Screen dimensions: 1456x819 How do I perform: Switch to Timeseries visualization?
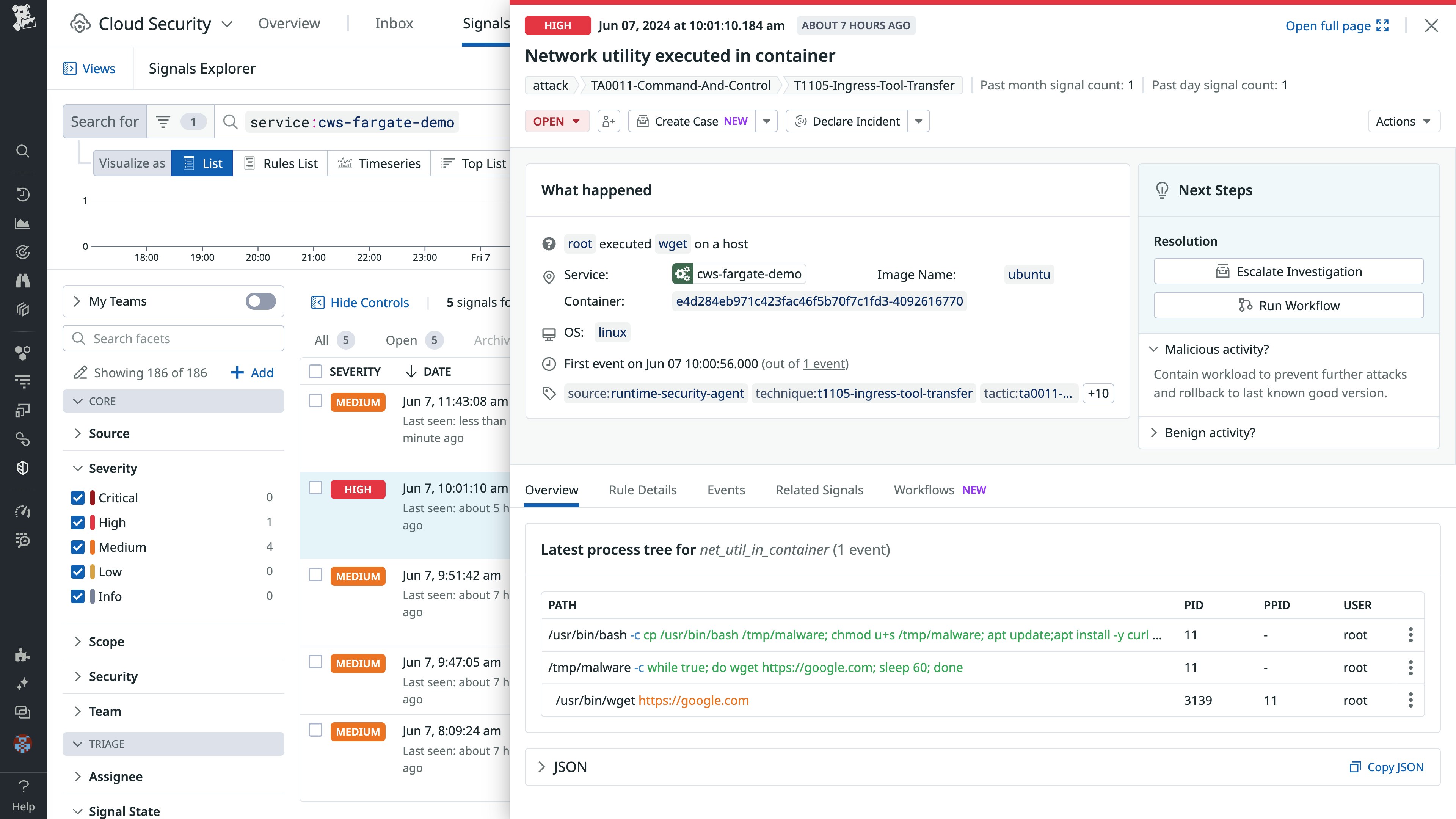click(379, 163)
